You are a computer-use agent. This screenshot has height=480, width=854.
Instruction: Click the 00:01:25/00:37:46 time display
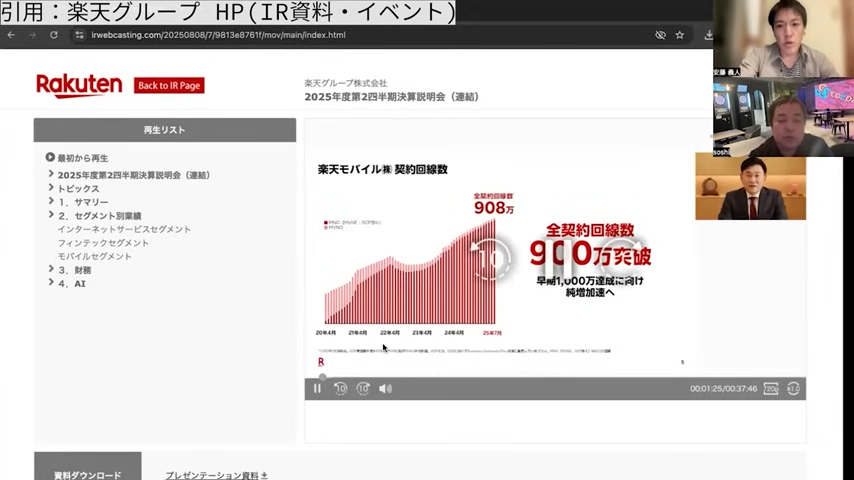pyautogui.click(x=723, y=388)
